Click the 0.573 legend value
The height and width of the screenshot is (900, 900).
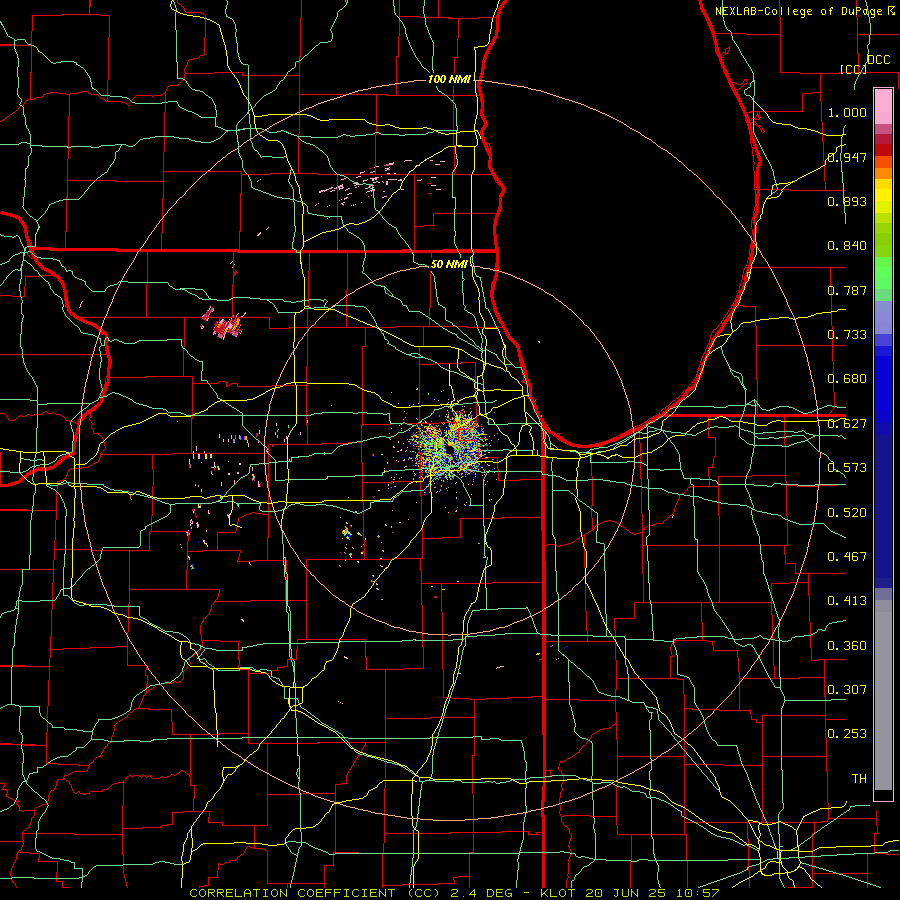(x=847, y=468)
